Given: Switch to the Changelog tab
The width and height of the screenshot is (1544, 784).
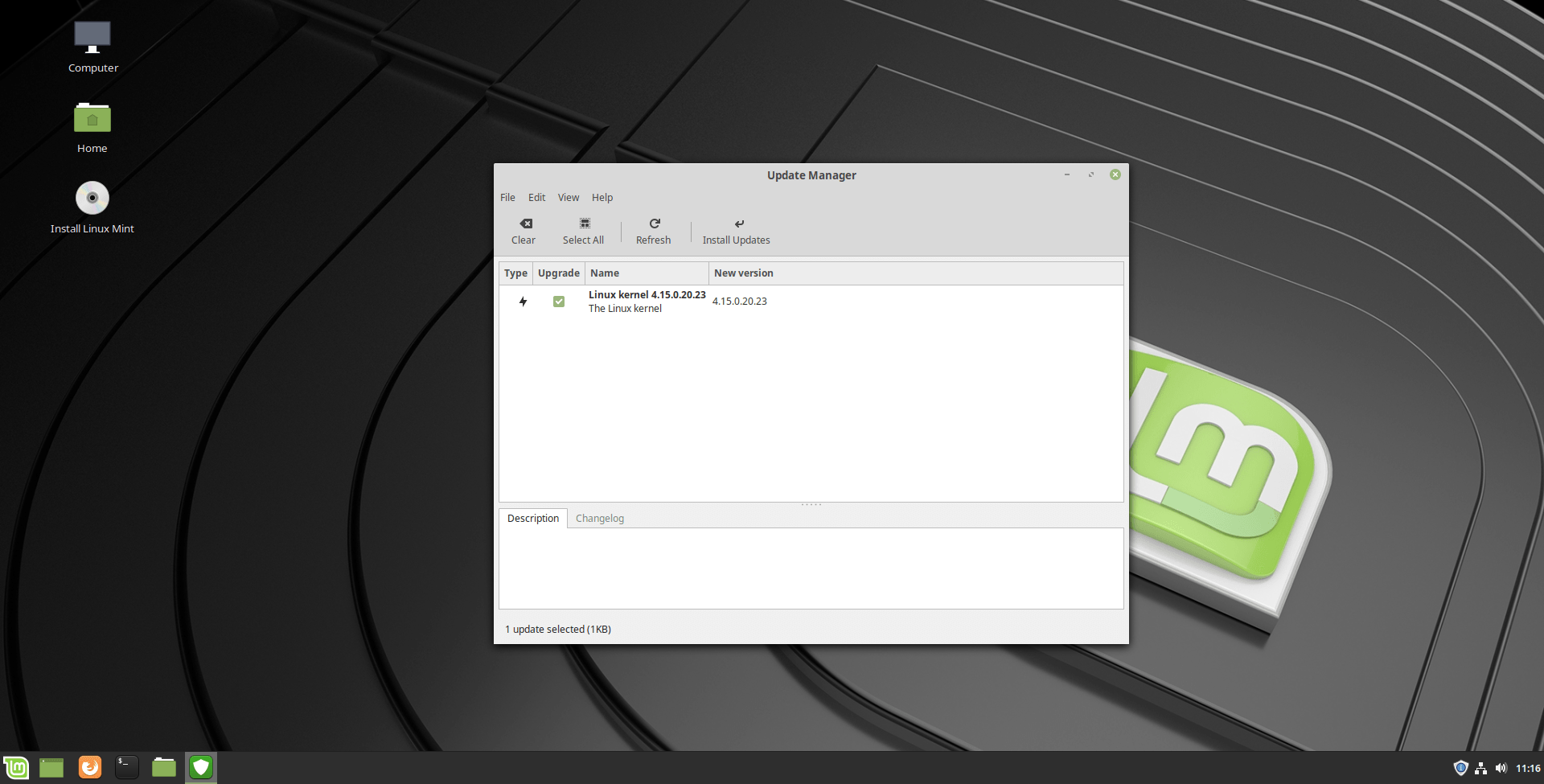Looking at the screenshot, I should [x=600, y=519].
